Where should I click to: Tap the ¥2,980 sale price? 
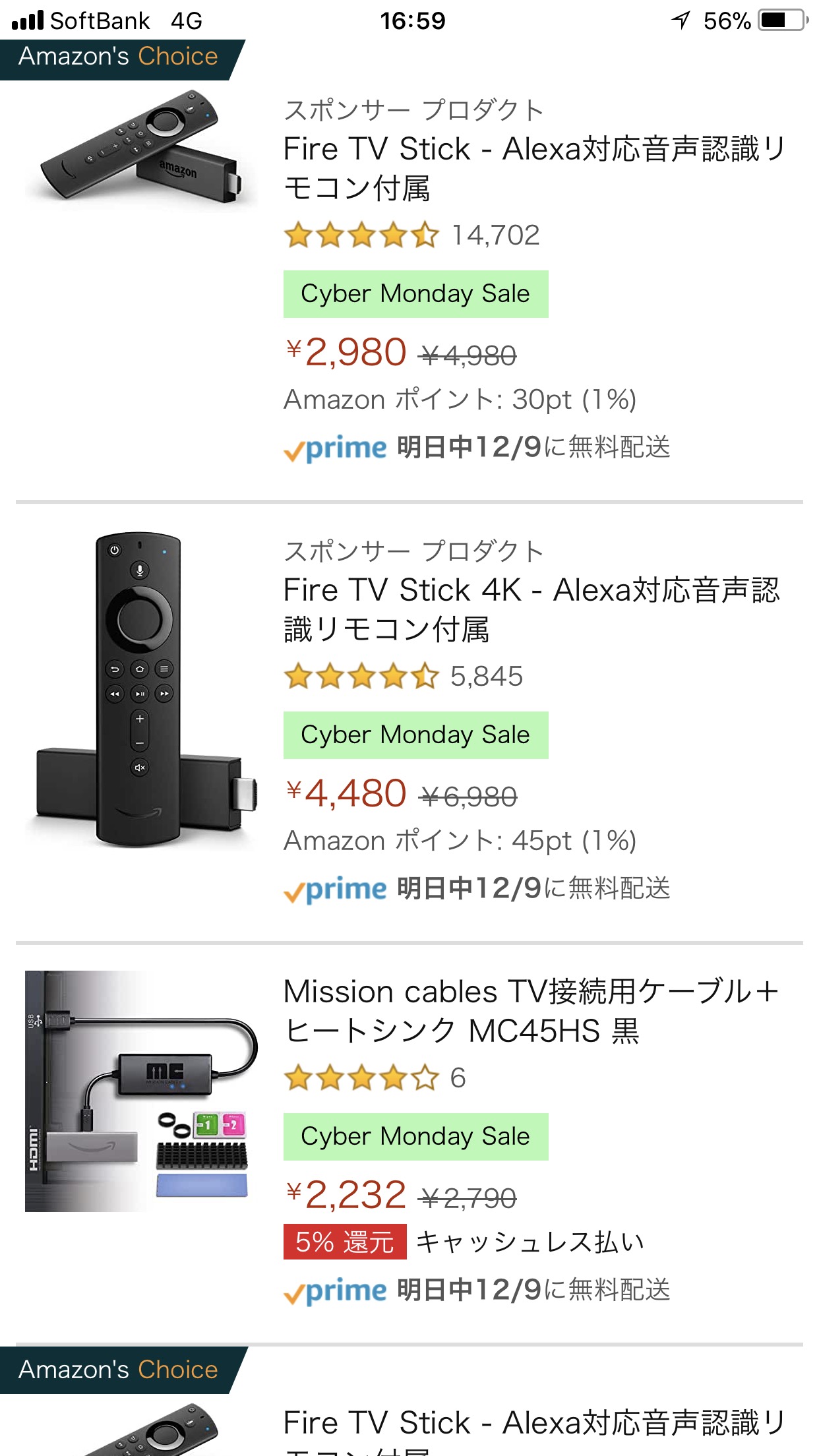(x=347, y=352)
